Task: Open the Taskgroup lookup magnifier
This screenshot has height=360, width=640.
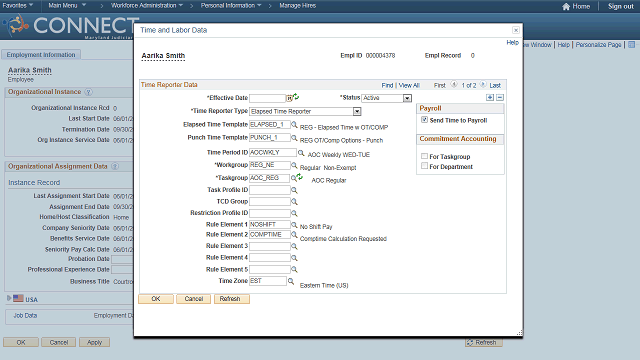Action: (x=293, y=178)
